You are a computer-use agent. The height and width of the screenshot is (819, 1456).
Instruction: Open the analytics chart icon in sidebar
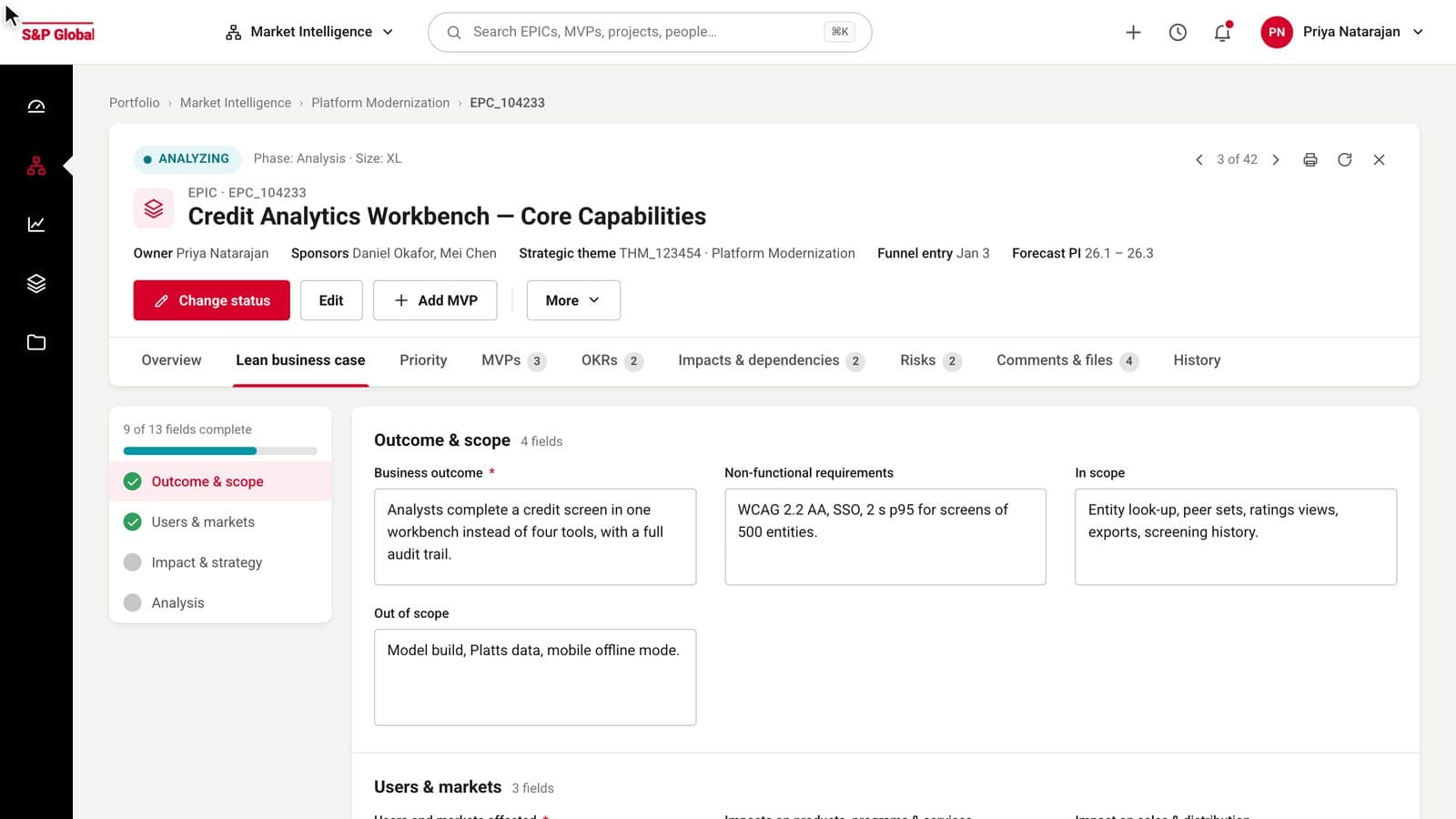click(36, 224)
